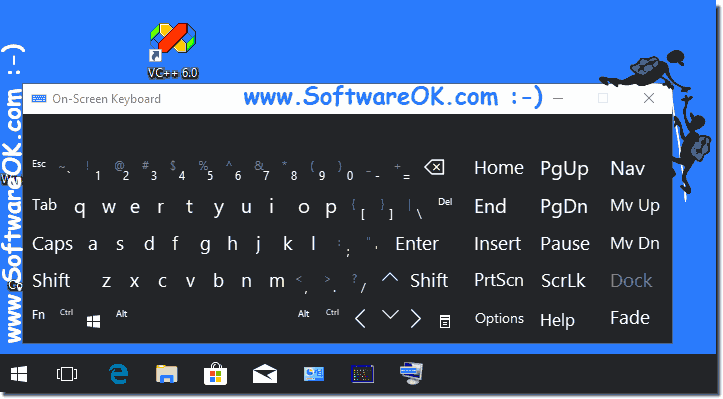Open the Mail app from taskbar
The height and width of the screenshot is (399, 723).
(x=265, y=374)
